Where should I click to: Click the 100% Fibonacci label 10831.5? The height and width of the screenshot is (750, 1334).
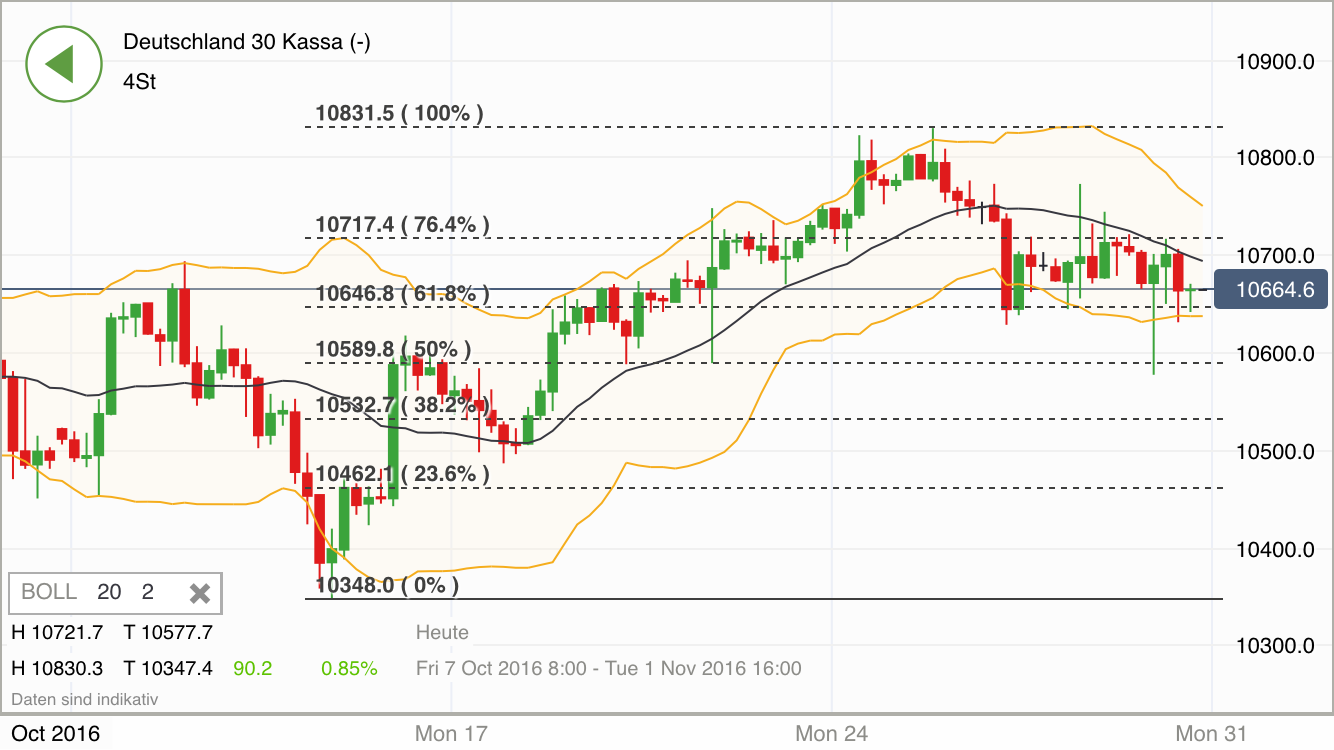click(x=398, y=113)
